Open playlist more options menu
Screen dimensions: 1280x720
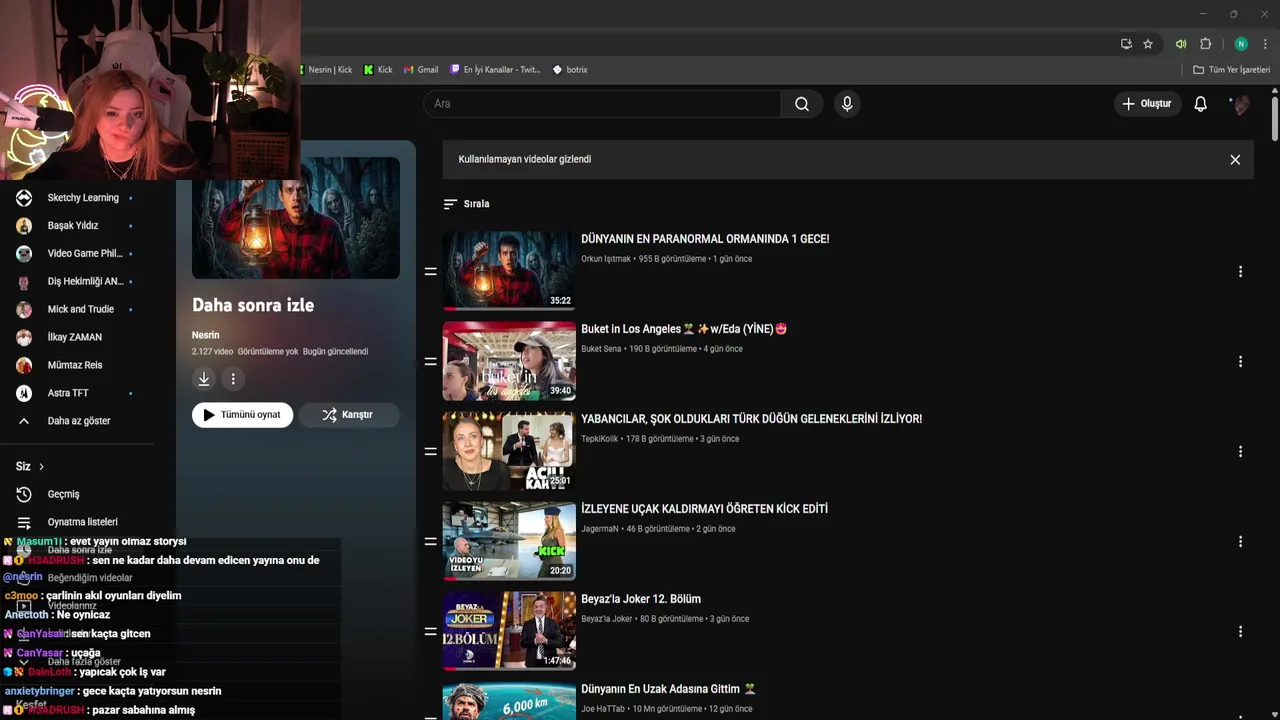[233, 379]
